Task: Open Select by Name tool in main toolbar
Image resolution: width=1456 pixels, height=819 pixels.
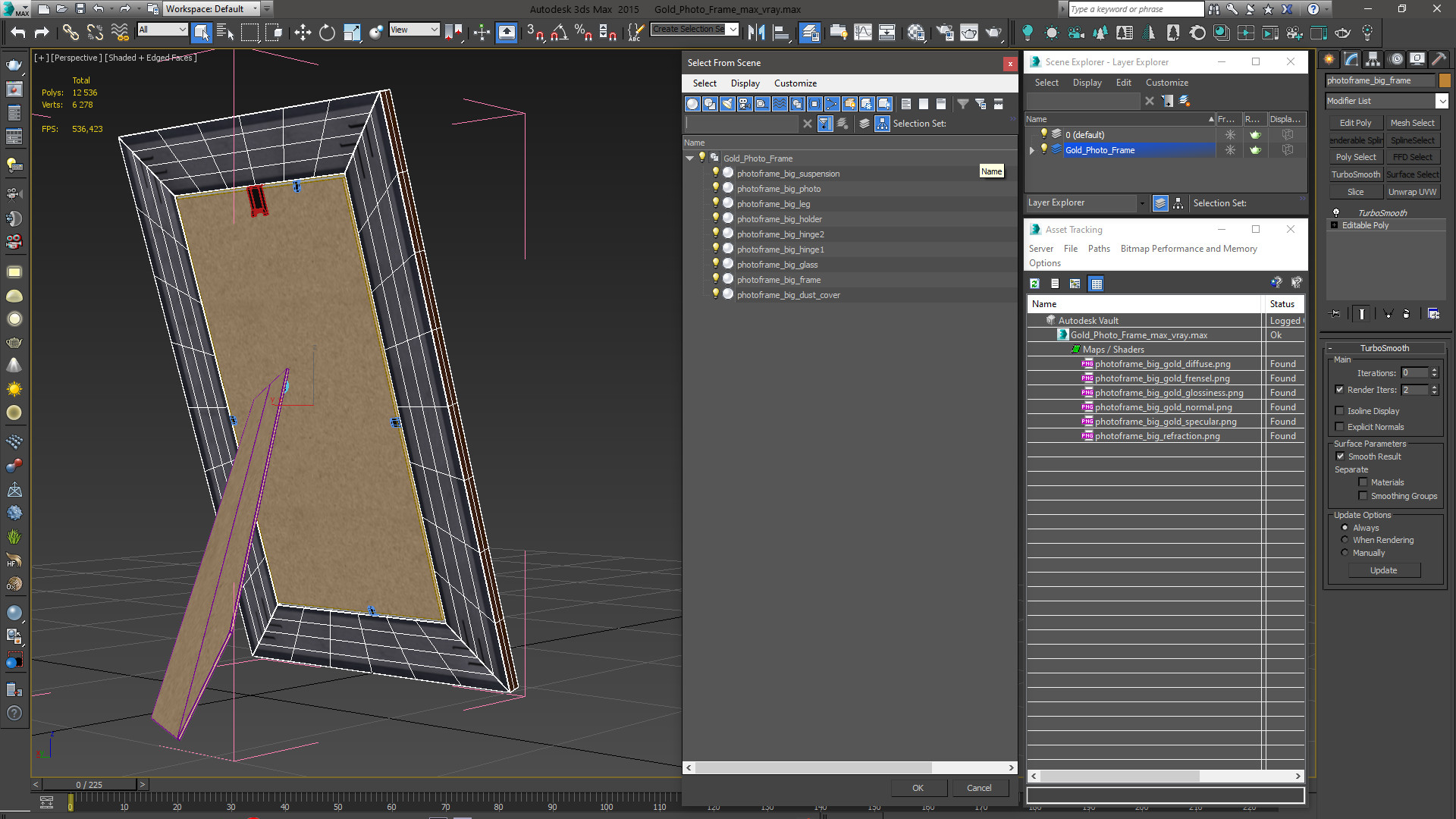Action: click(x=225, y=32)
